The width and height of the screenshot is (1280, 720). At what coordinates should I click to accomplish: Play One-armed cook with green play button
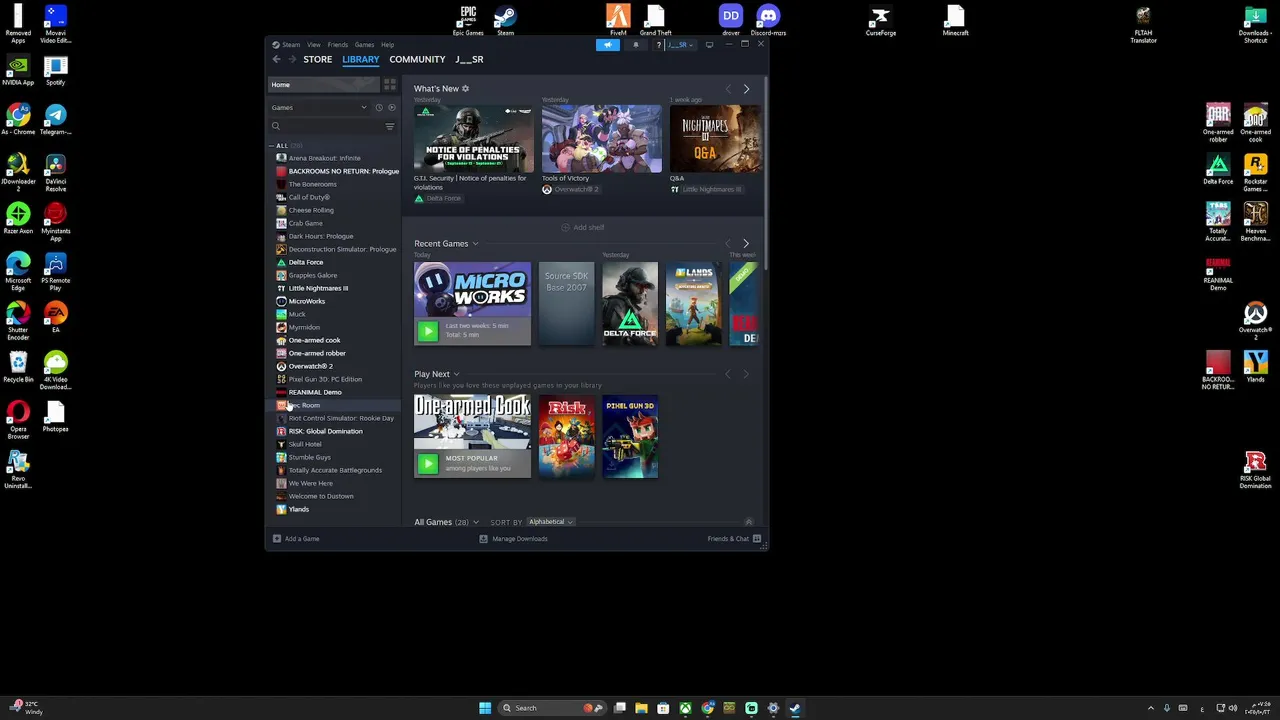click(428, 463)
